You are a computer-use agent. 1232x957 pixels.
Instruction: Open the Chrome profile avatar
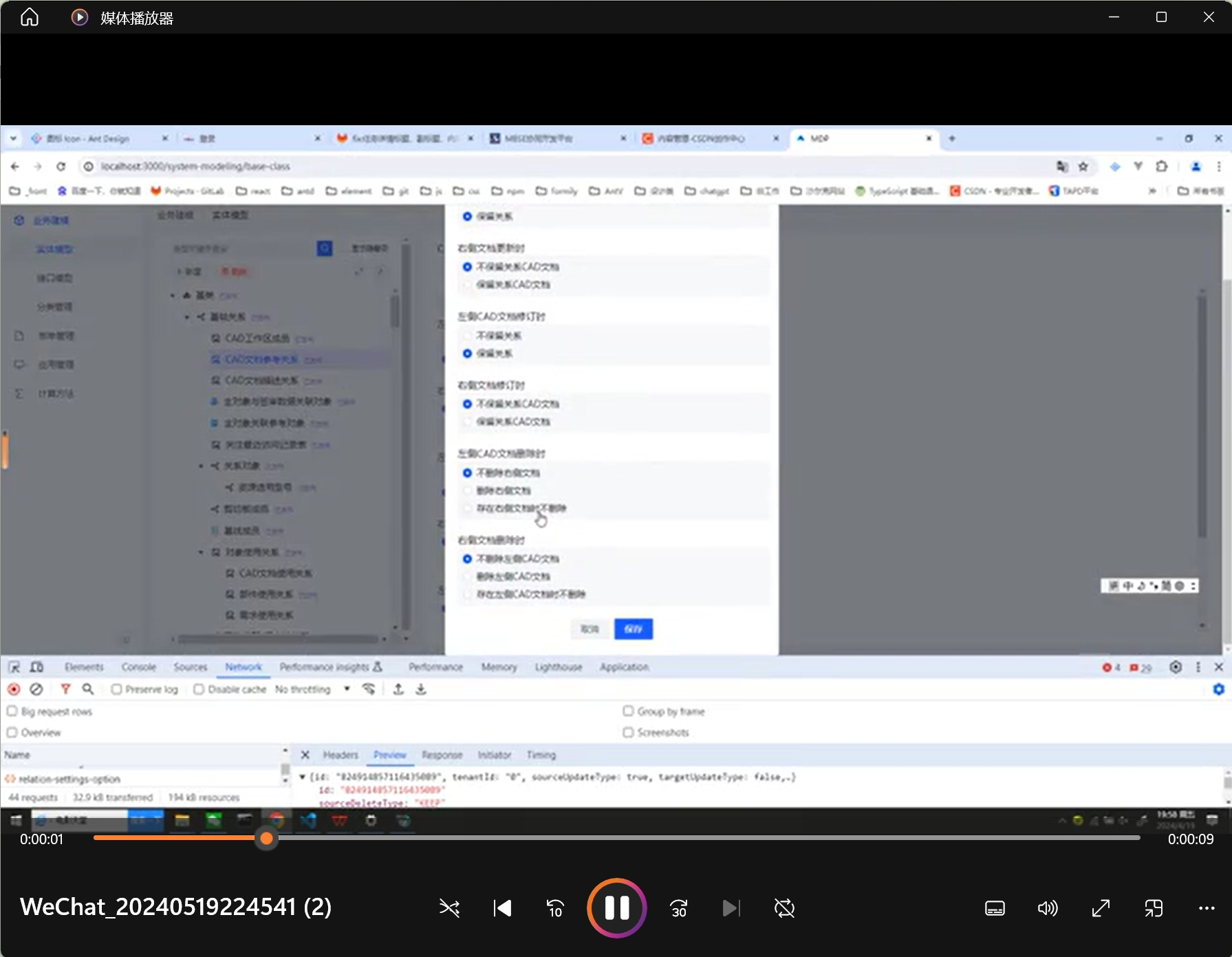(x=1196, y=166)
